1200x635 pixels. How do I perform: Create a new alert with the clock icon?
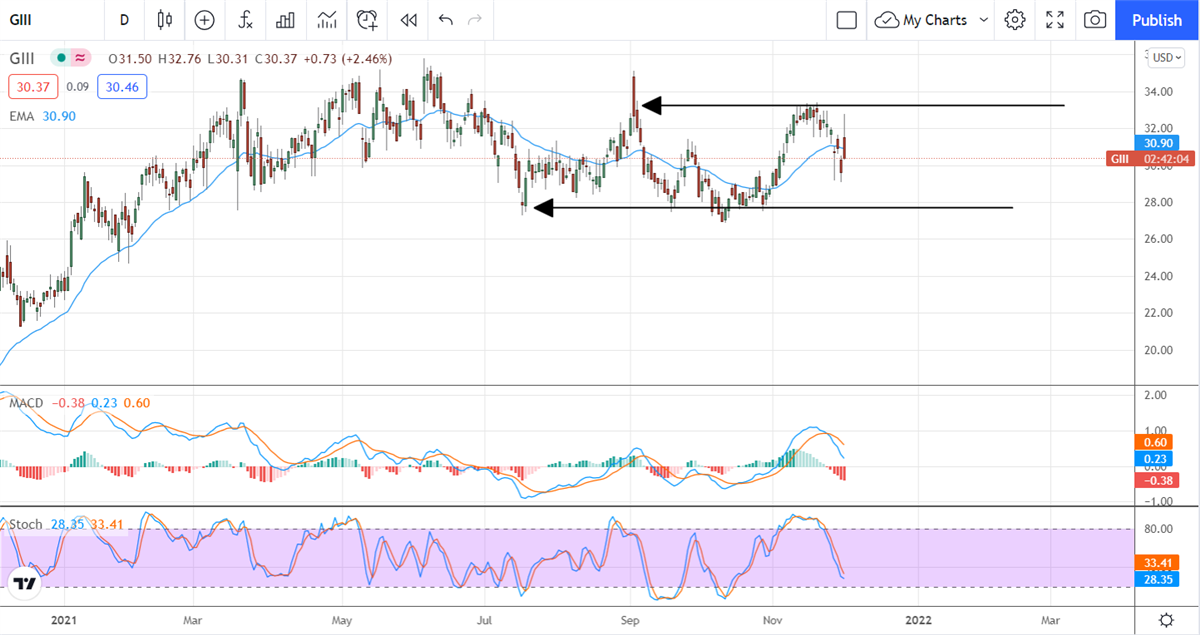point(366,20)
